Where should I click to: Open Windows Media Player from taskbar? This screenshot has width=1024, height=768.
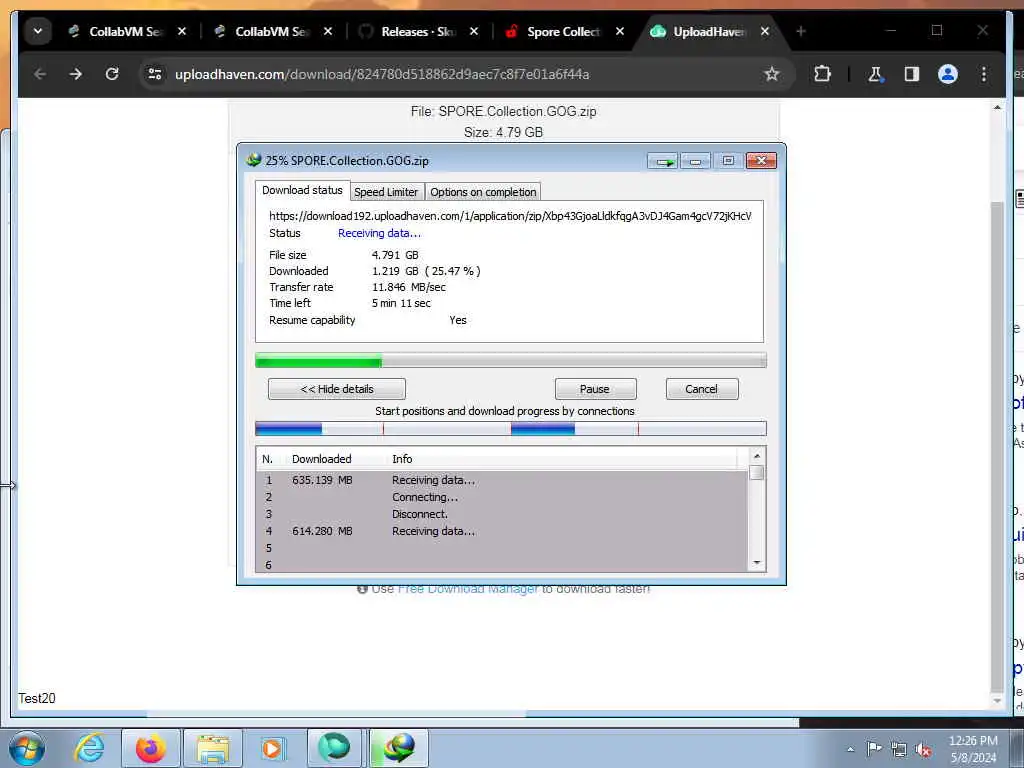tap(272, 748)
